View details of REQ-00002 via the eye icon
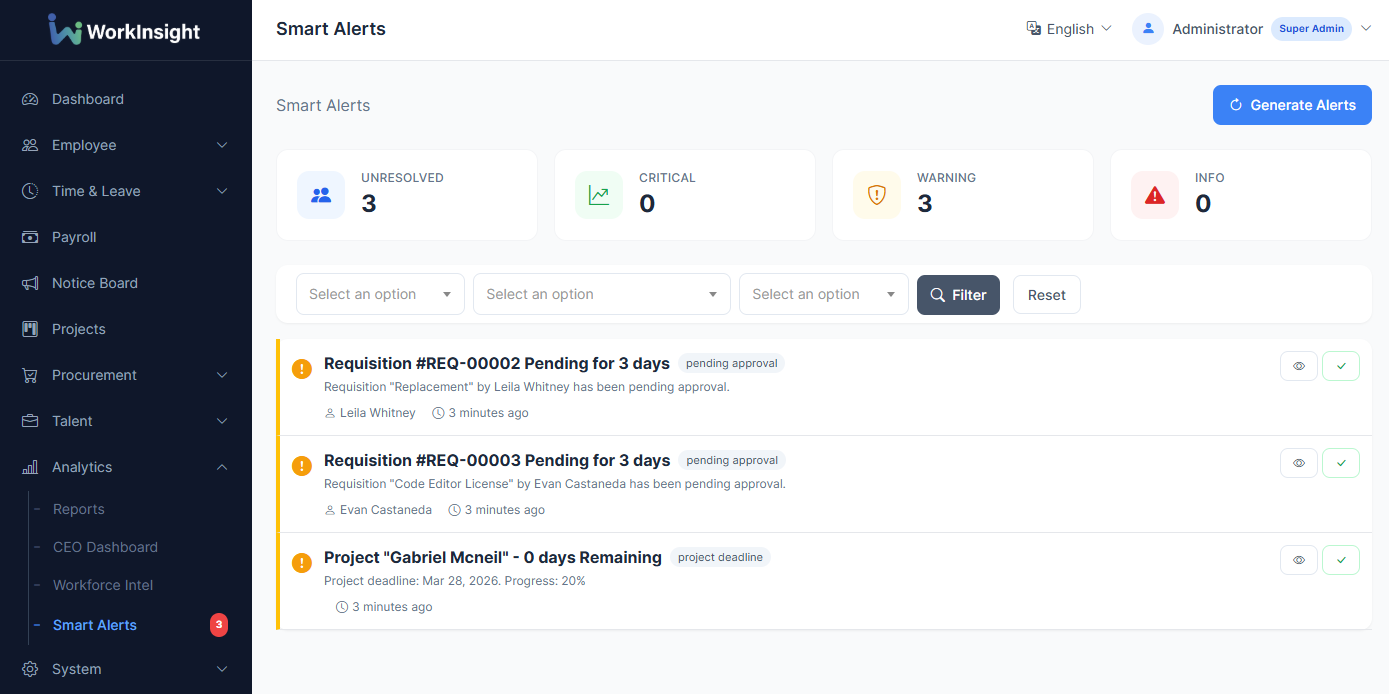Viewport: 1389px width, 694px height. pyautogui.click(x=1298, y=365)
